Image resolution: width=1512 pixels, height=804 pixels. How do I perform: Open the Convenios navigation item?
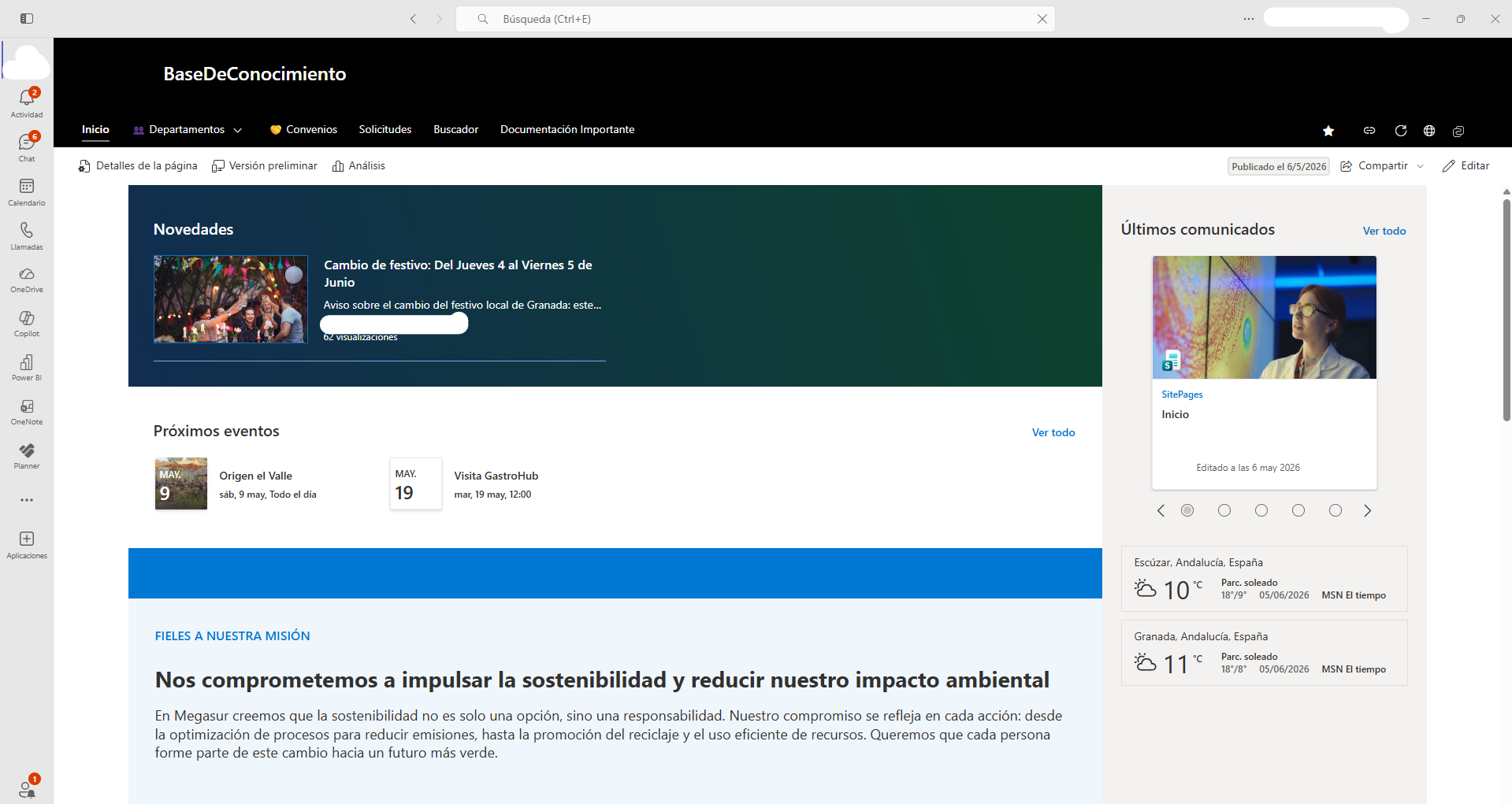[x=303, y=130]
